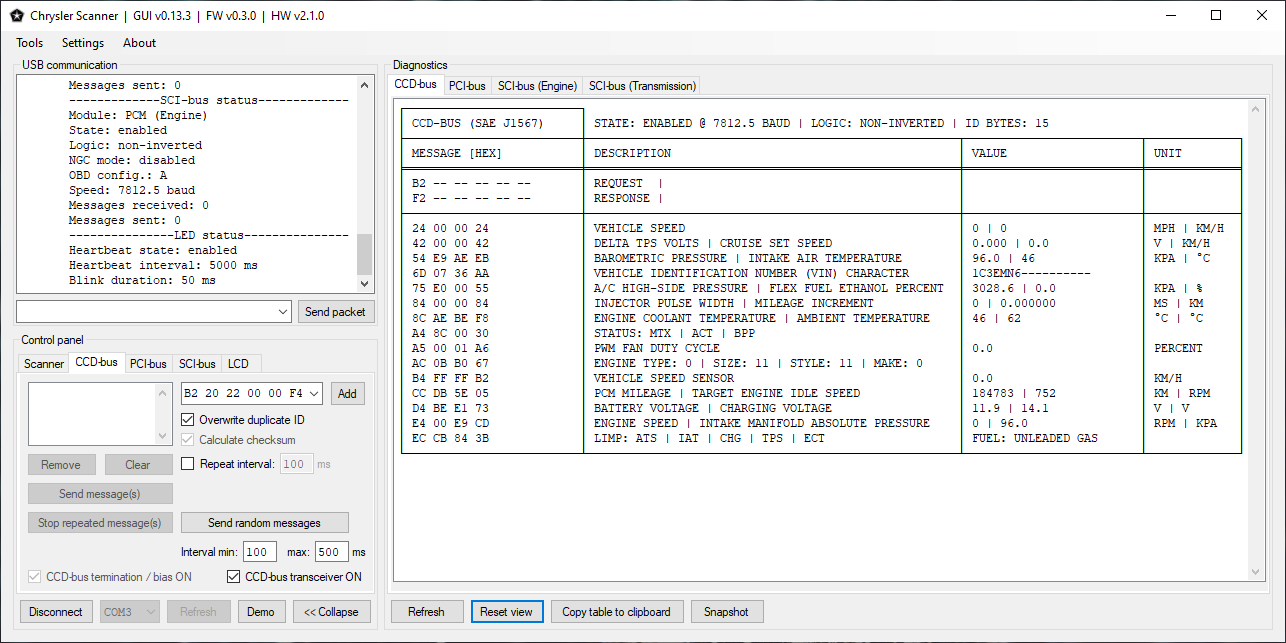This screenshot has height=643, width=1286.
Task: Enable the Repeat interval checkbox
Action: point(188,464)
